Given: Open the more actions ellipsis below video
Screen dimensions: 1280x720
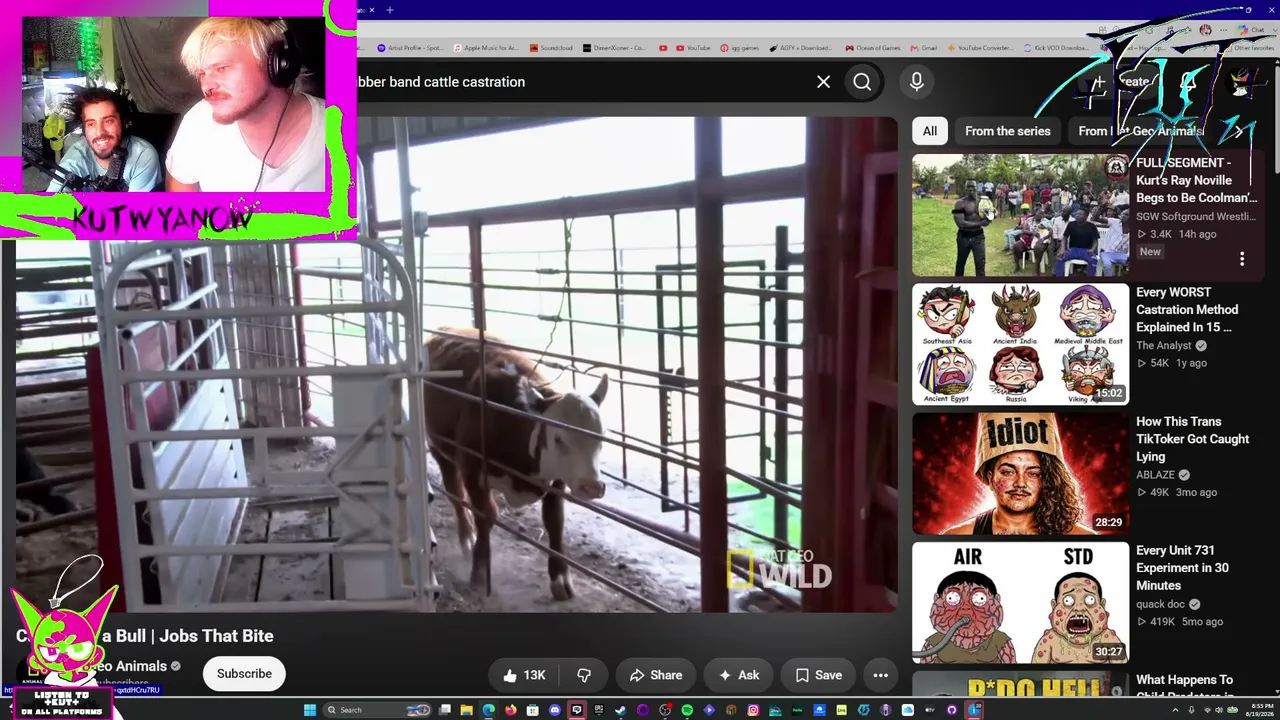Looking at the screenshot, I should pos(880,675).
